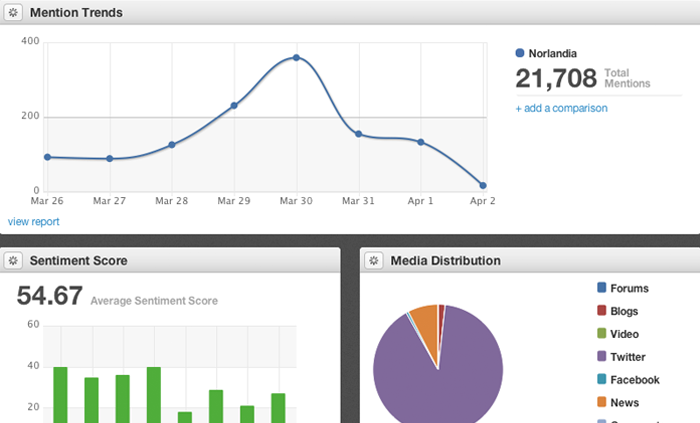This screenshot has width=700, height=423.
Task: Click the Forums legend label
Action: [629, 288]
